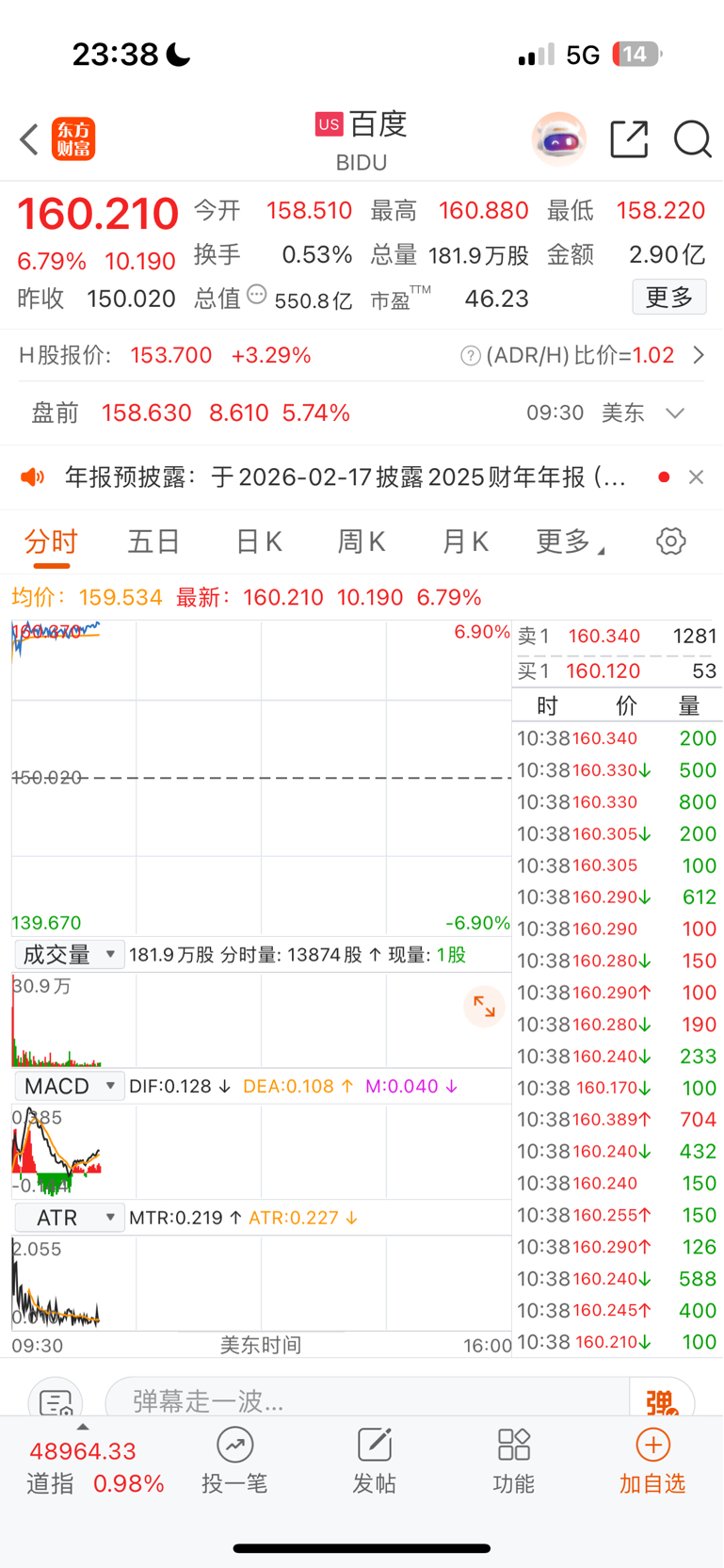The image size is (724, 1568).
Task: Tap the 发帖 compose icon
Action: [374, 1445]
